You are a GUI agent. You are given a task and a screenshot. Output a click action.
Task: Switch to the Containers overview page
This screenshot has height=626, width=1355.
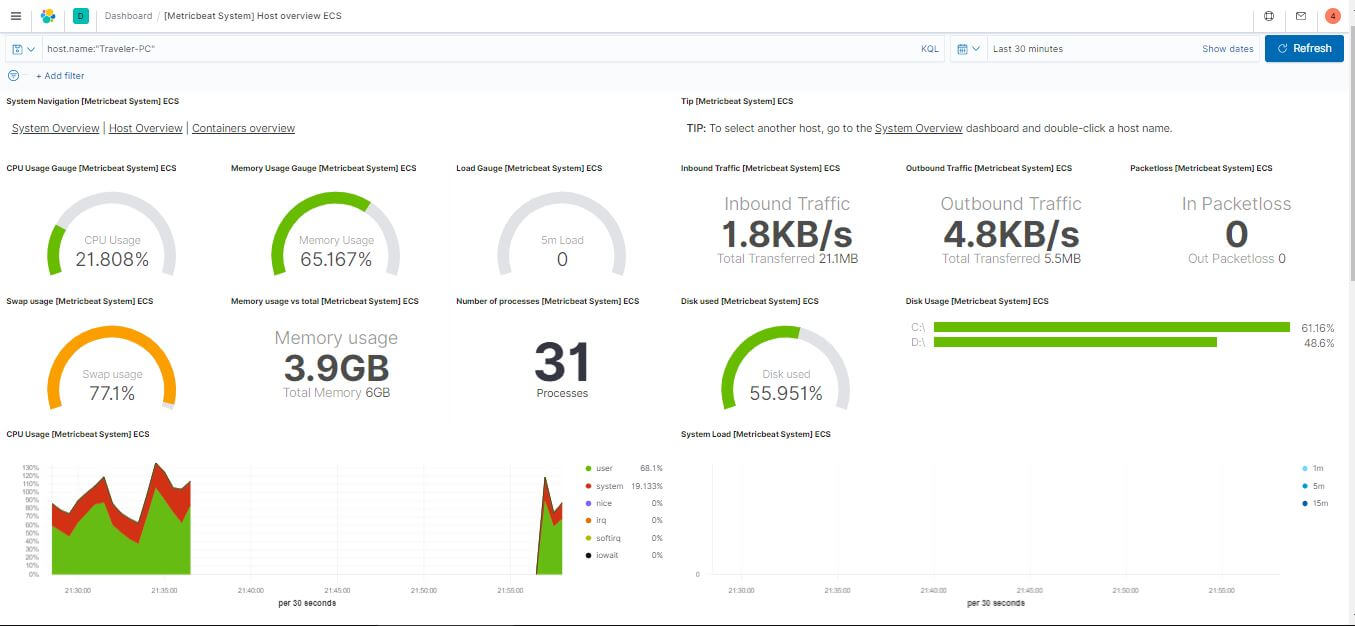tap(243, 128)
